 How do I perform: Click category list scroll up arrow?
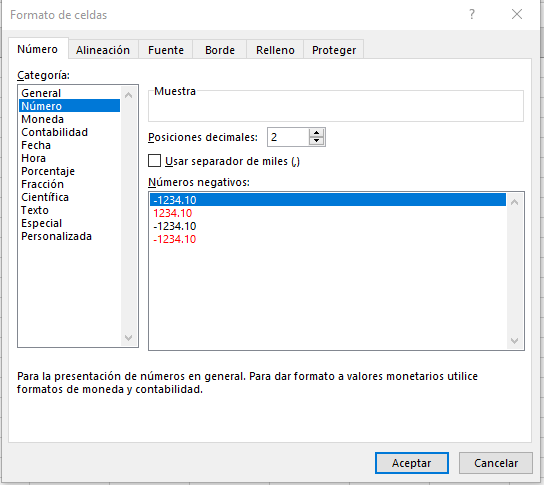[x=128, y=95]
